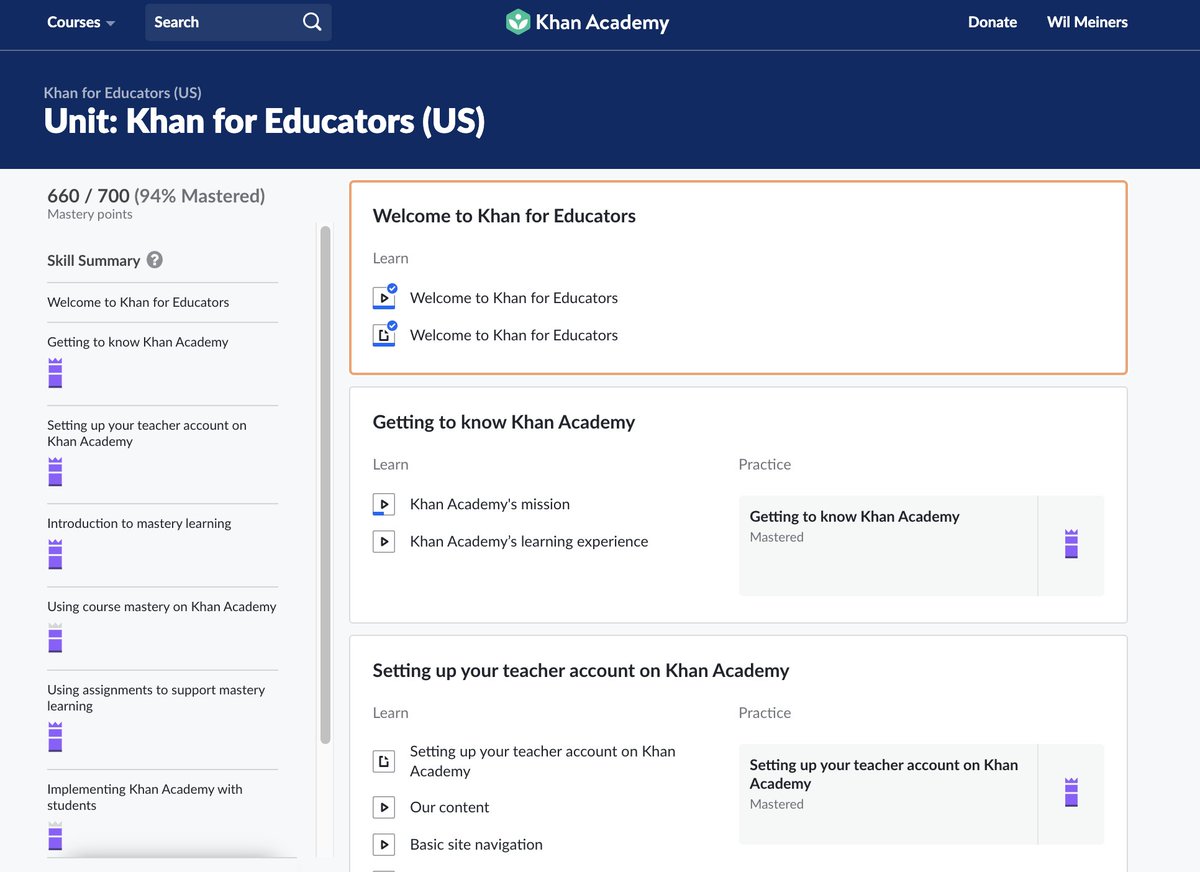Image resolution: width=1200 pixels, height=872 pixels.
Task: Click mastery tower icon under Setting up your teacher account in sidebar
Action: (55, 472)
